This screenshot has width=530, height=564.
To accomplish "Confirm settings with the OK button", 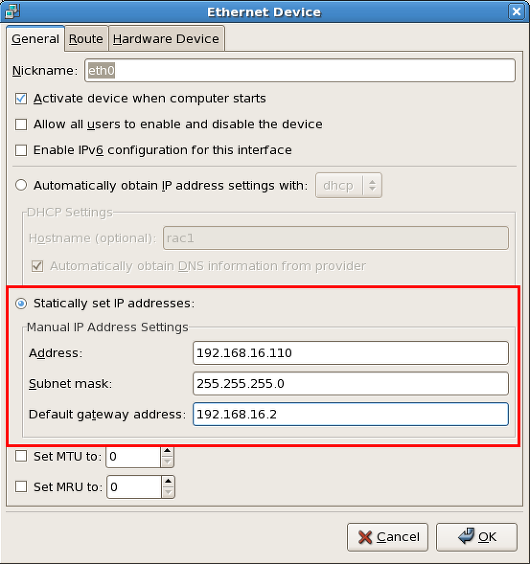I will click(477, 537).
